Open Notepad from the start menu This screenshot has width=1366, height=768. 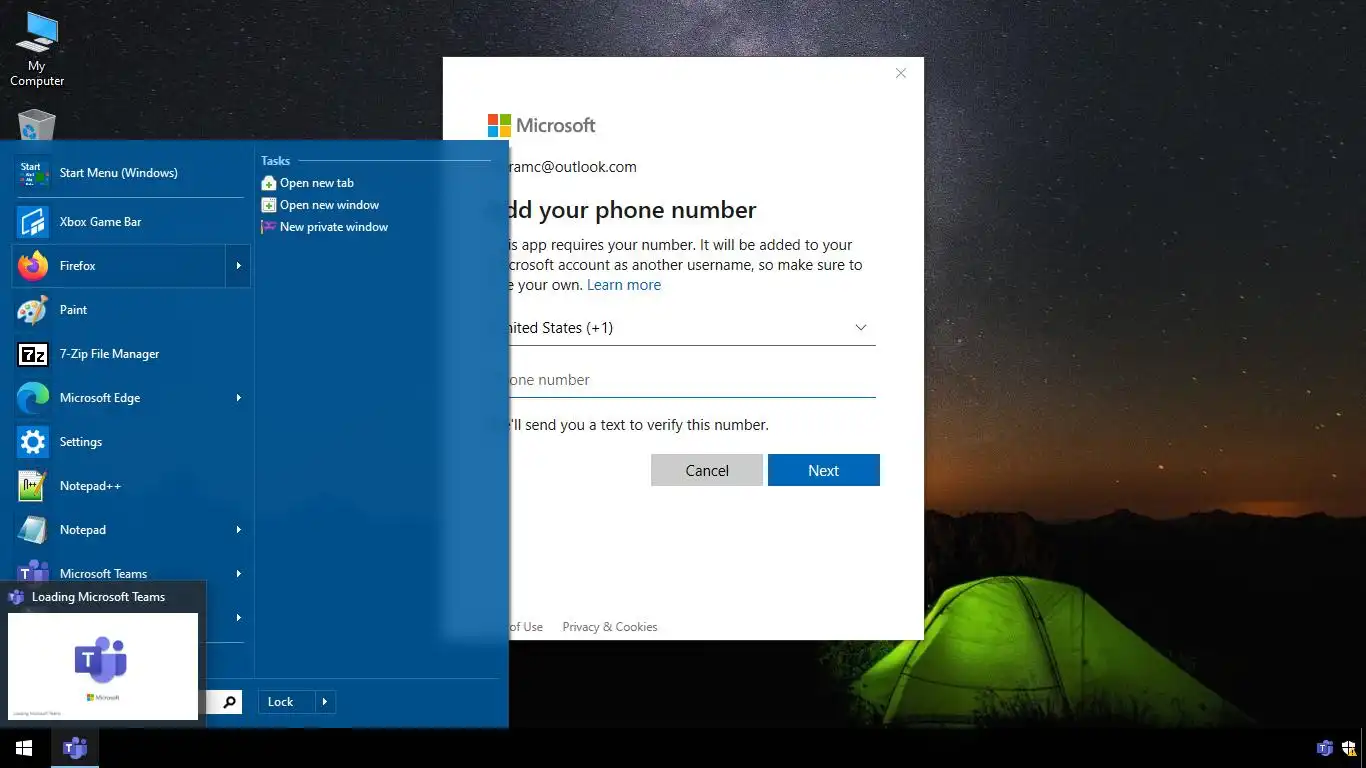[118, 530]
